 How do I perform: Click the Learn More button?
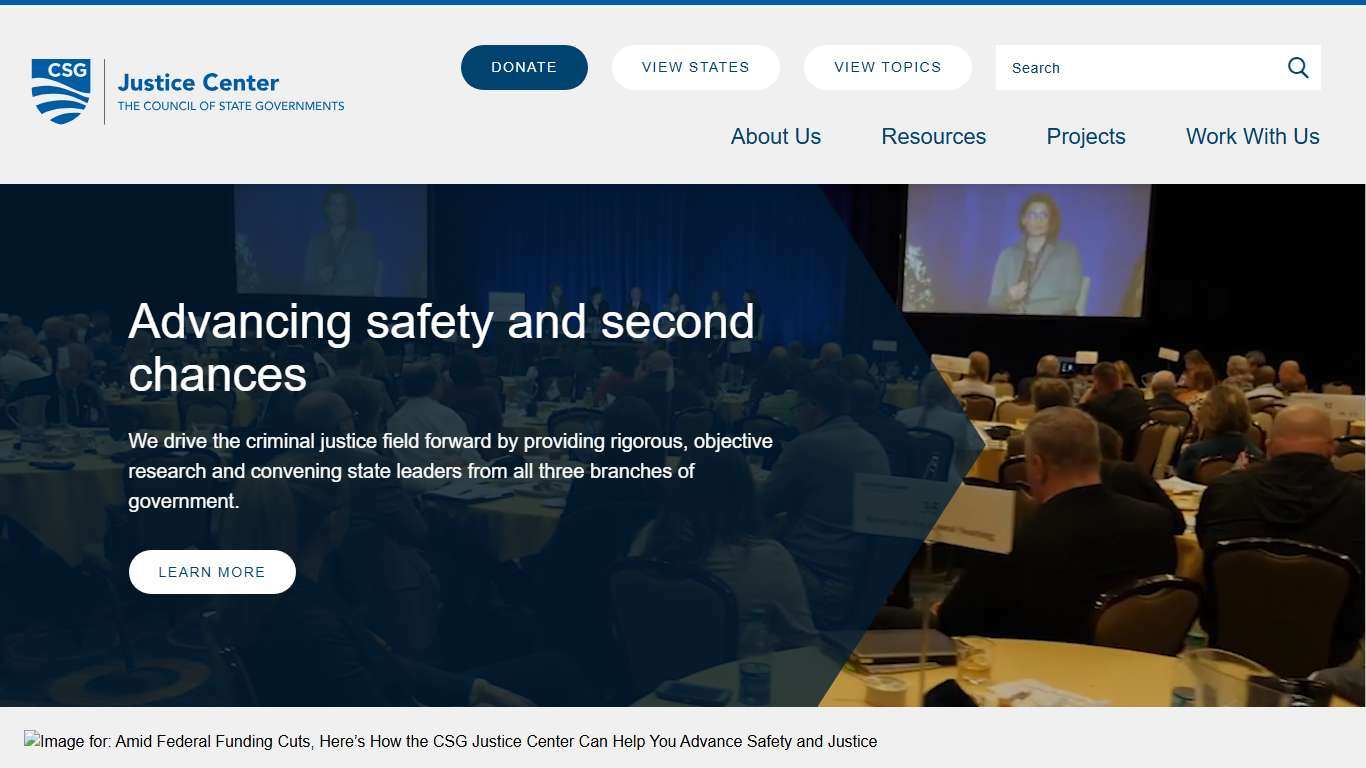click(212, 572)
